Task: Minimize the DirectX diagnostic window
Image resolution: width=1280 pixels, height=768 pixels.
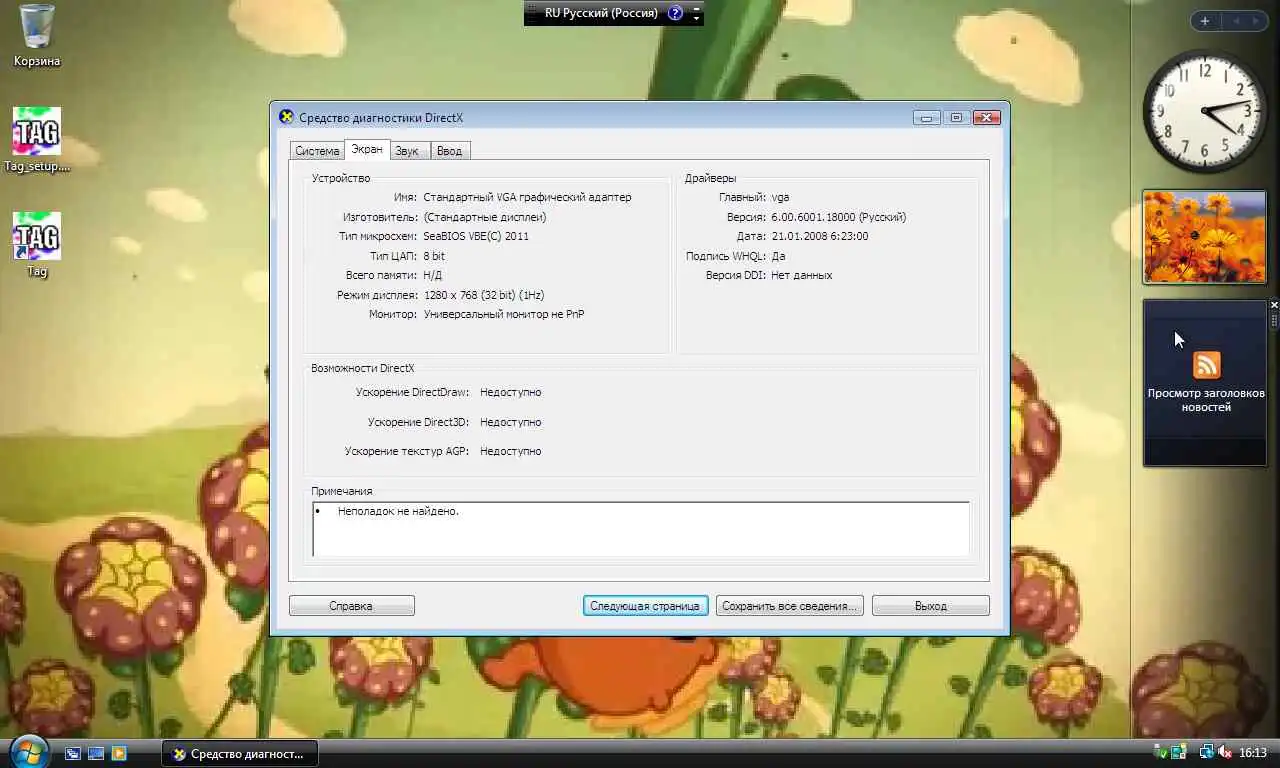Action: 927,118
